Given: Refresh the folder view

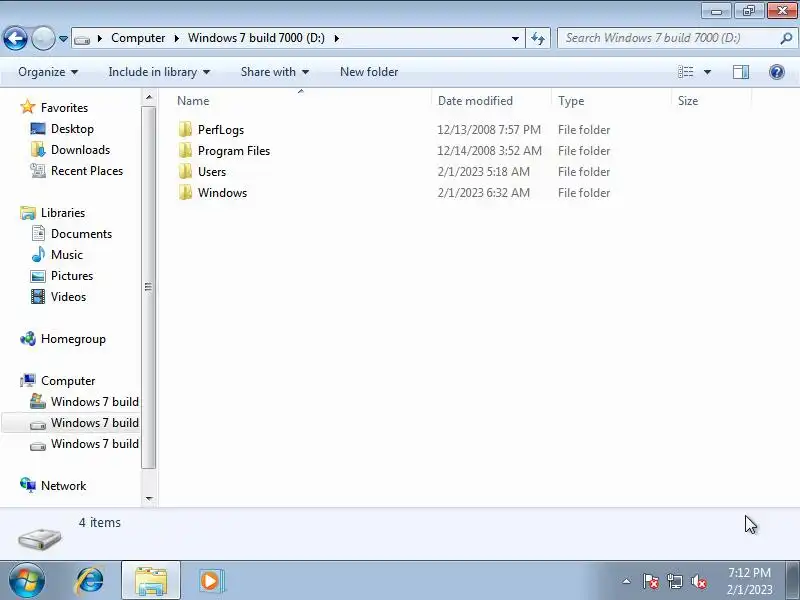Looking at the screenshot, I should (x=538, y=38).
